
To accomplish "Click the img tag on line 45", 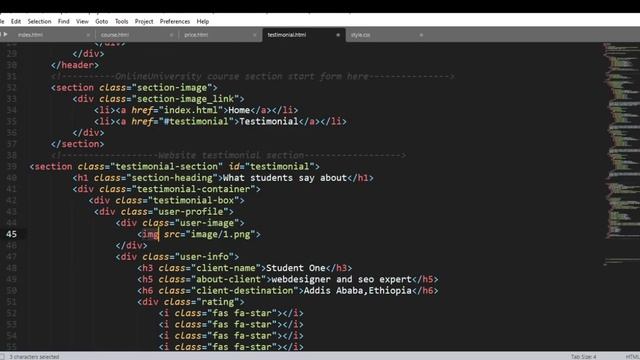I will (x=150, y=234).
